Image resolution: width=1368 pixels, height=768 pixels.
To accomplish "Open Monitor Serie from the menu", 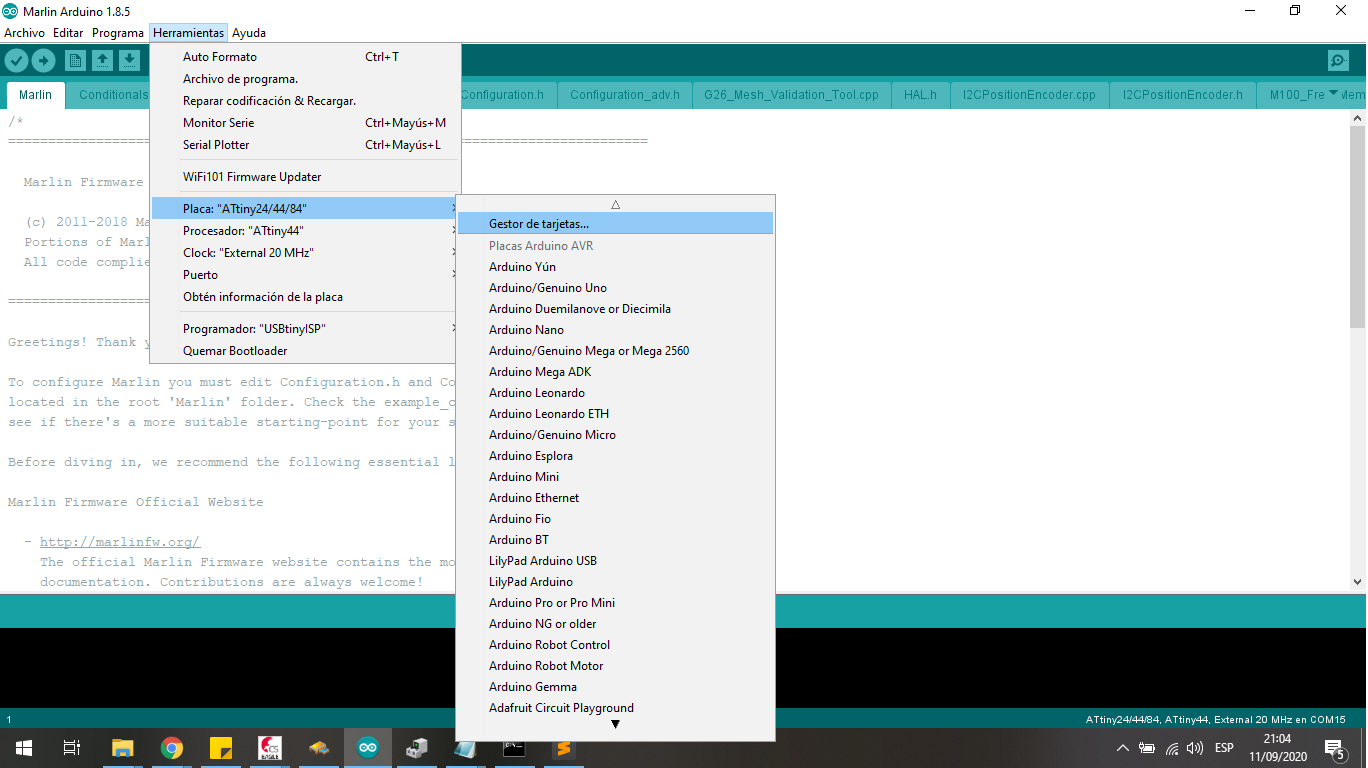I will pyautogui.click(x=305, y=123).
